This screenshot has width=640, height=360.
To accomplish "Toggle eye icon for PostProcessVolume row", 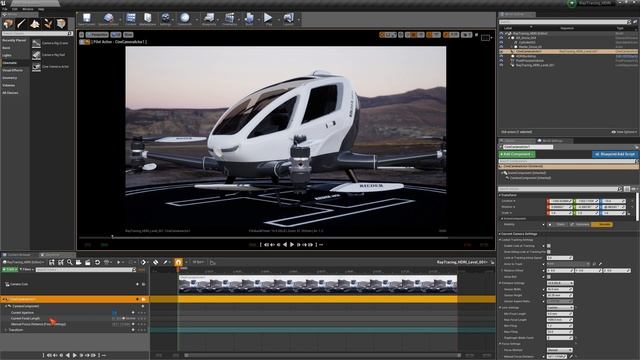I will coord(501,61).
